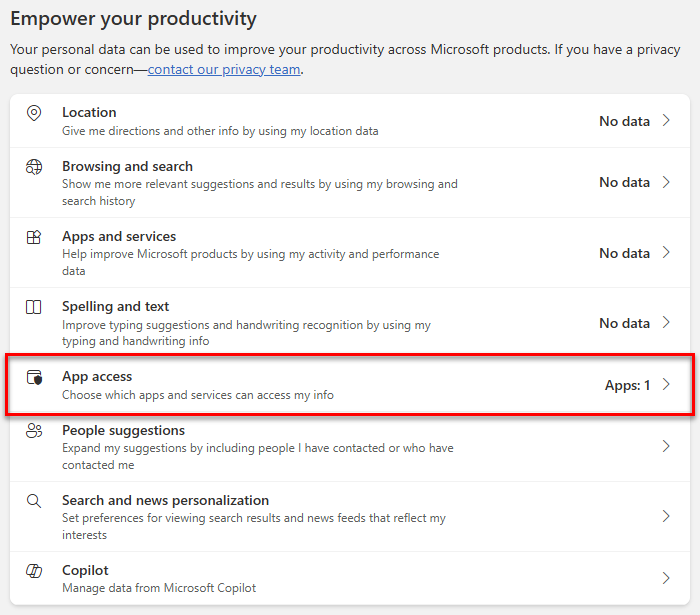Expand the Browsing and search chevron
Viewport: 700px width, 615px height.
[x=666, y=182]
